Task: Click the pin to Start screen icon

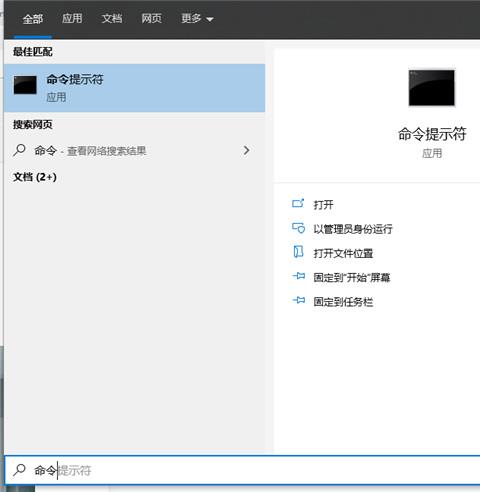Action: click(299, 276)
